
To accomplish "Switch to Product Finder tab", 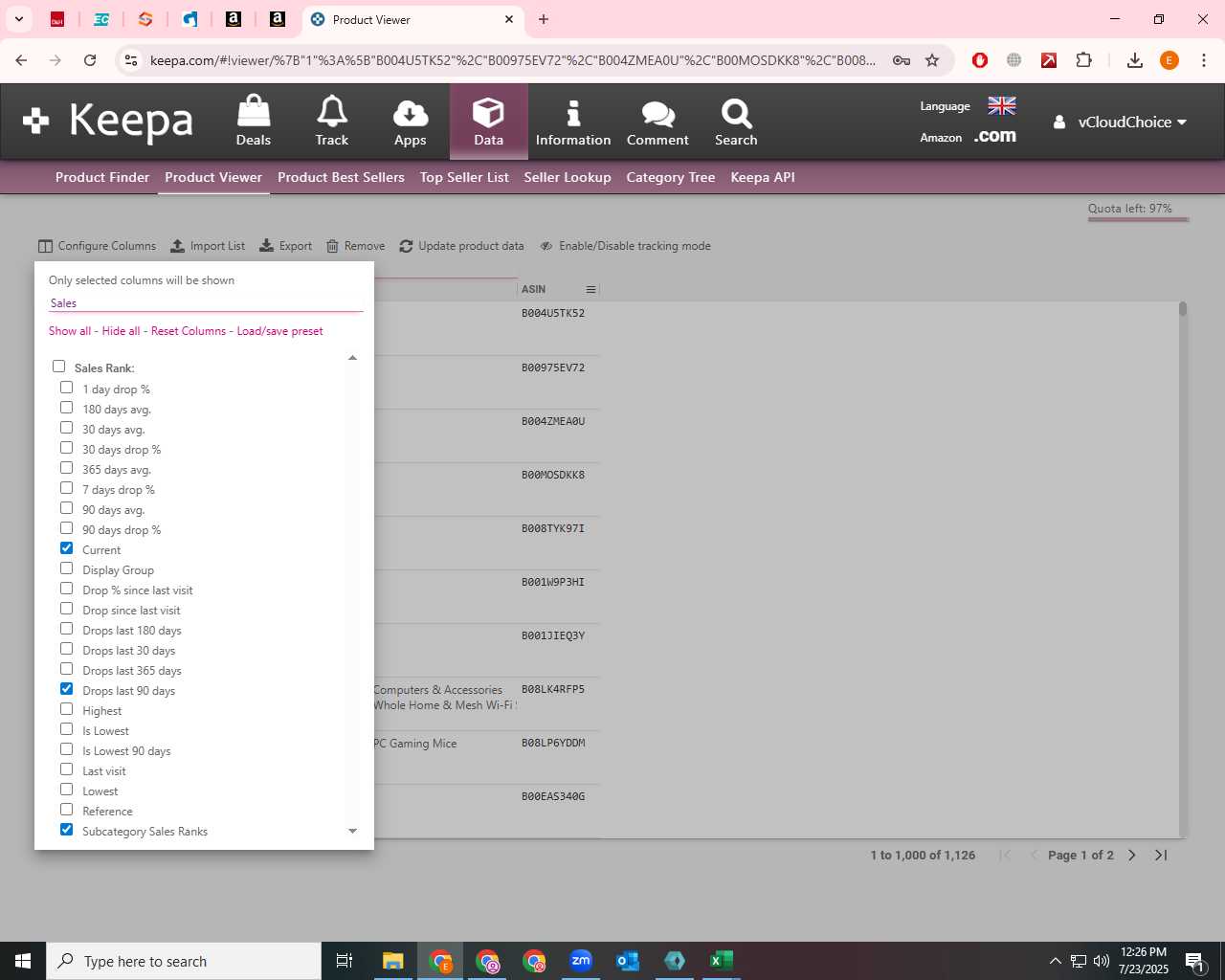I will click(x=102, y=177).
